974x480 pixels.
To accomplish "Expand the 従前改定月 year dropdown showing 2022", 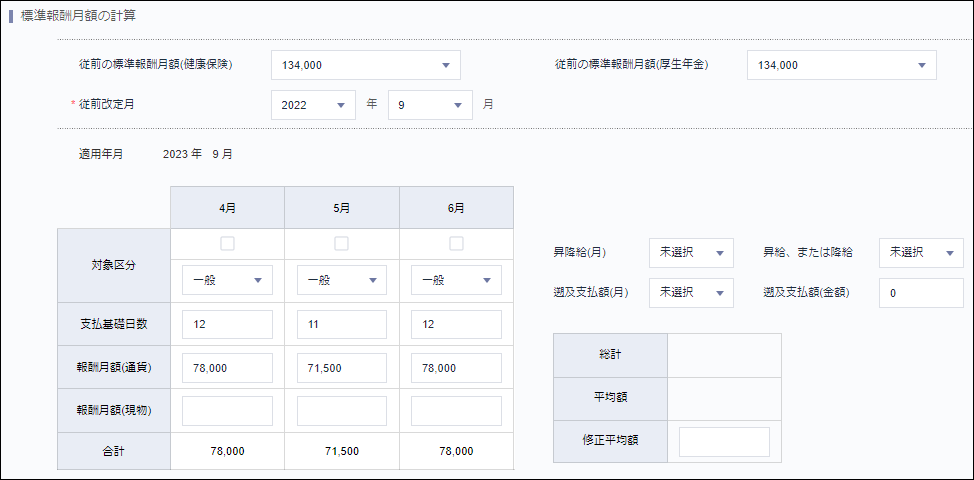I will 313,105.
